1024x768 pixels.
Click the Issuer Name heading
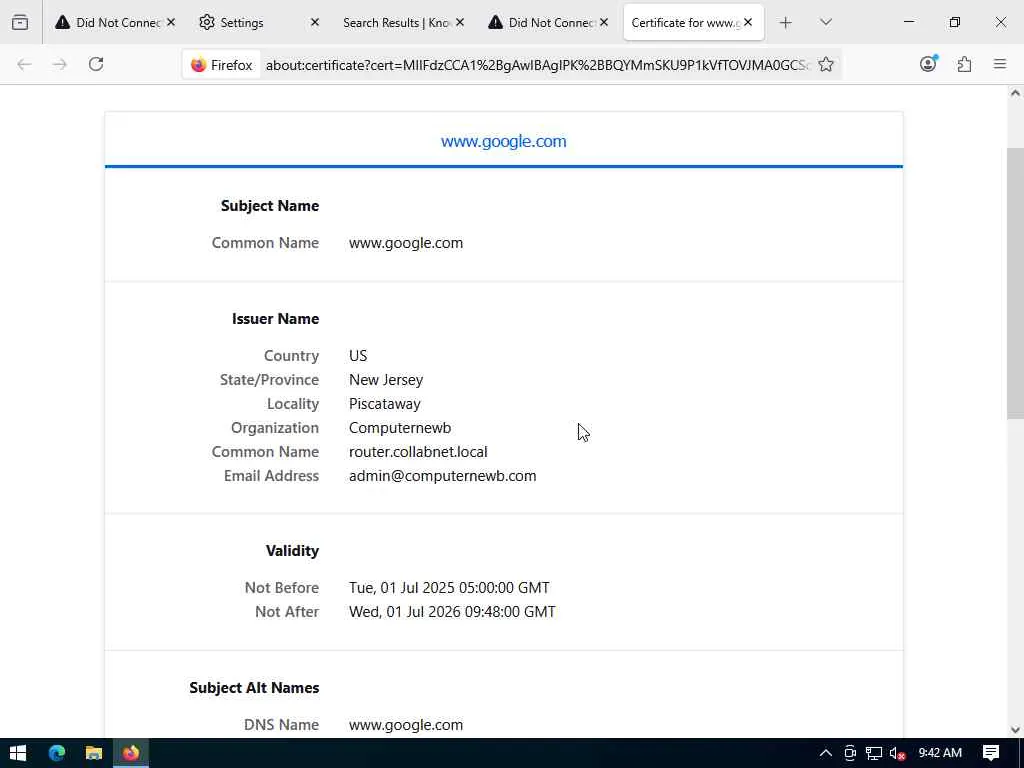(x=275, y=319)
